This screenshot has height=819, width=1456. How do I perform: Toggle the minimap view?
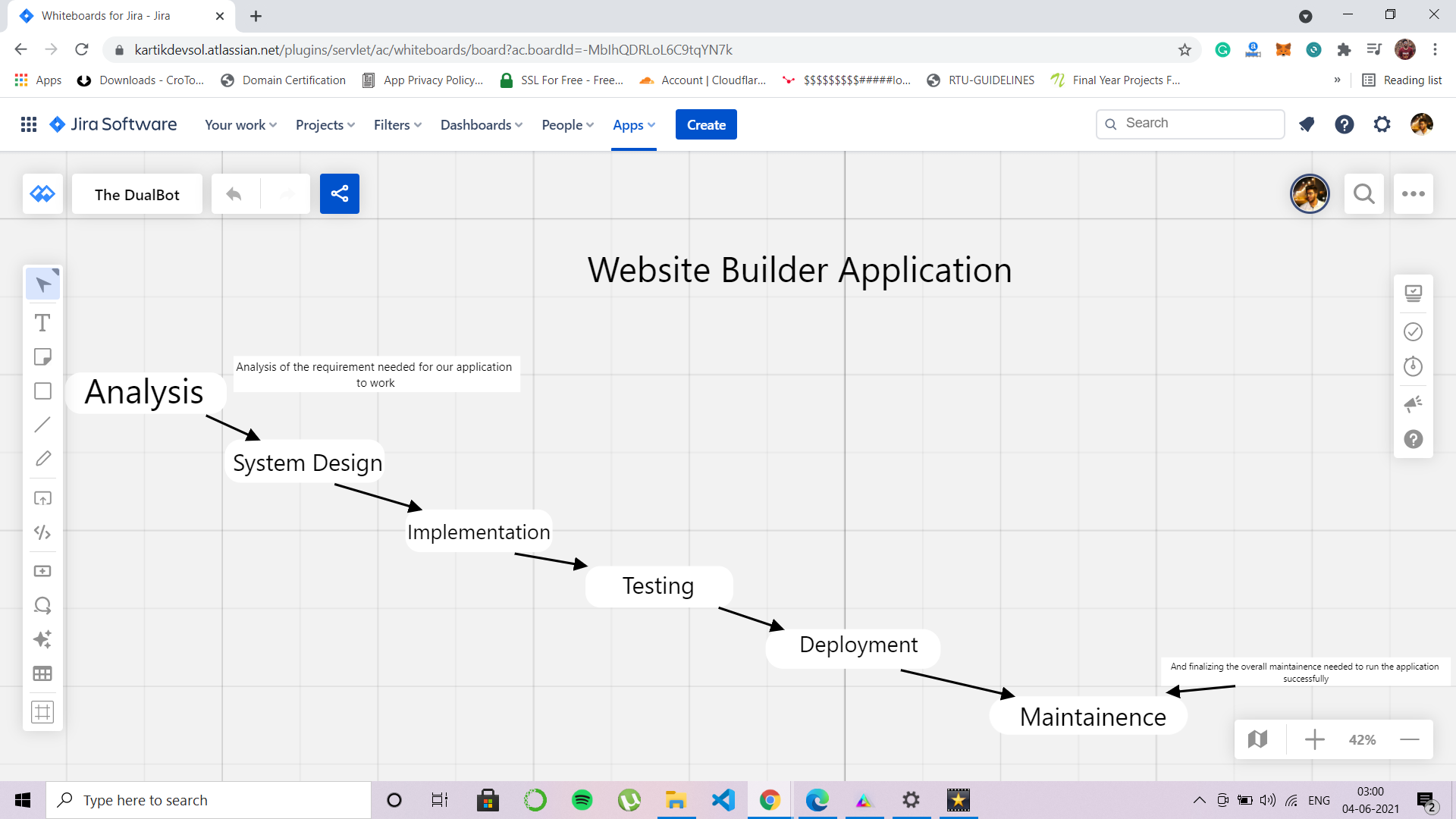pyautogui.click(x=1257, y=739)
